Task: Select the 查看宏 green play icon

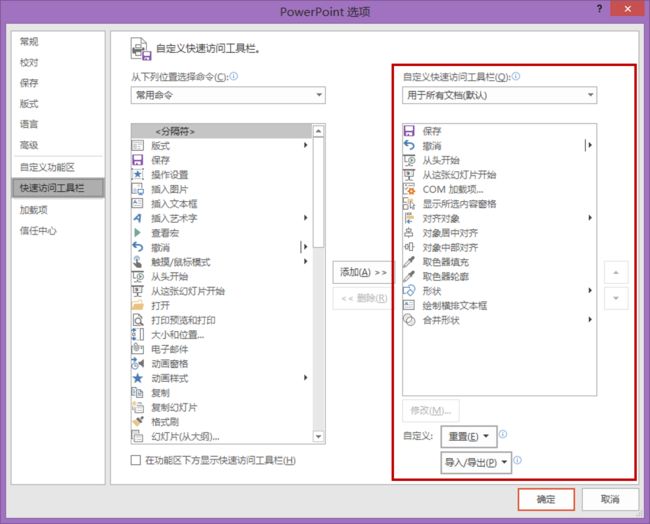Action: click(x=138, y=233)
